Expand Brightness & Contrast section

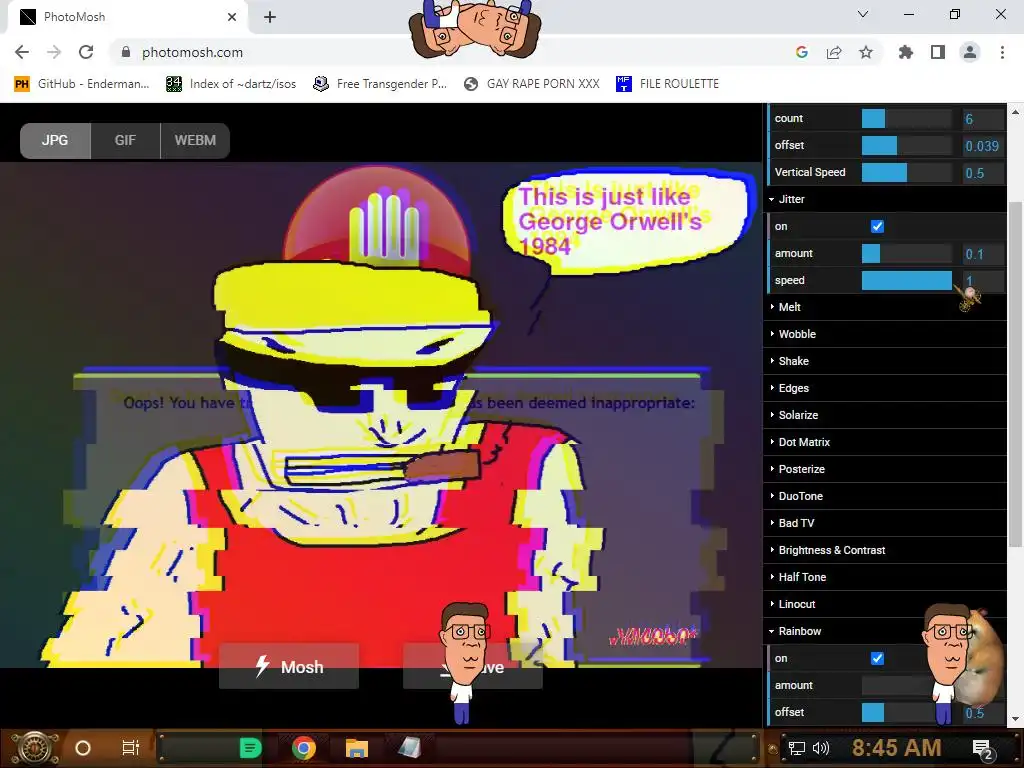pos(884,550)
